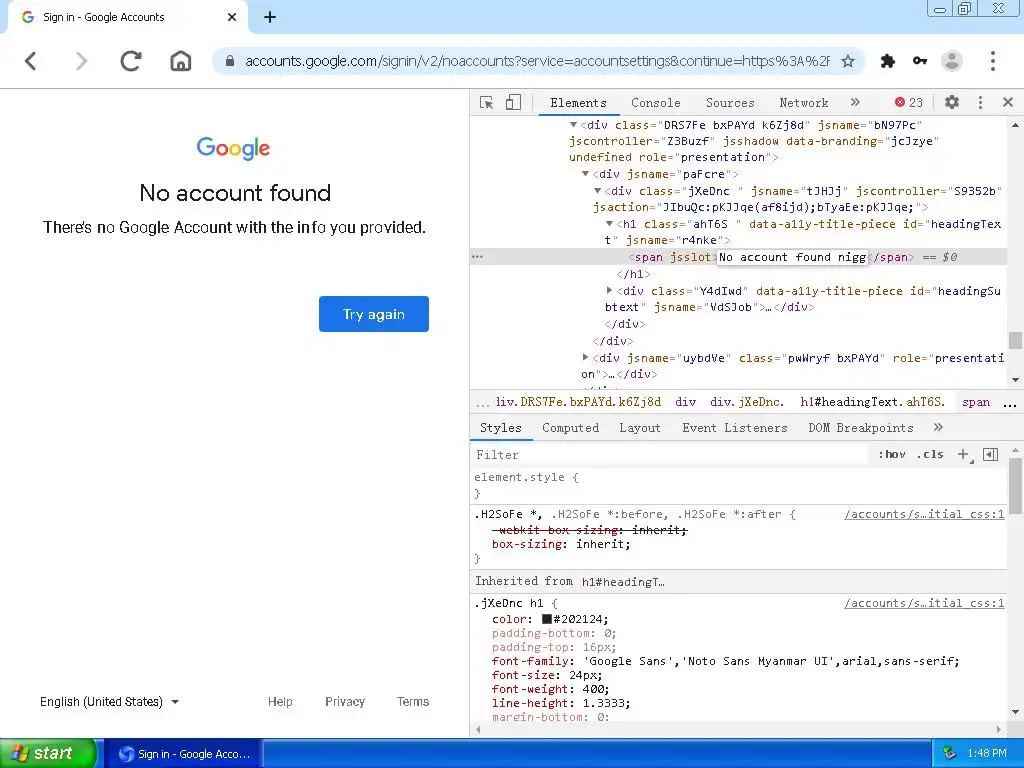Open the Windows start button
Screen dimensions: 1024x768
coord(48,754)
